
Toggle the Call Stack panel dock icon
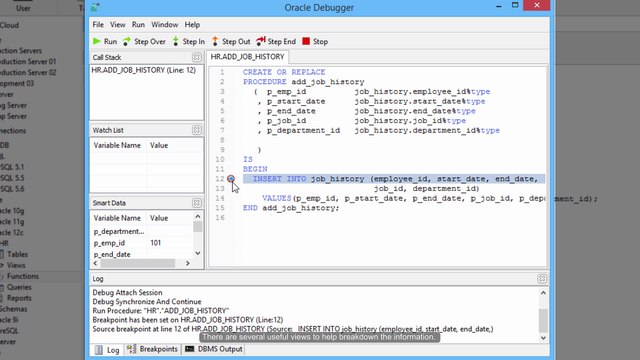(196, 58)
